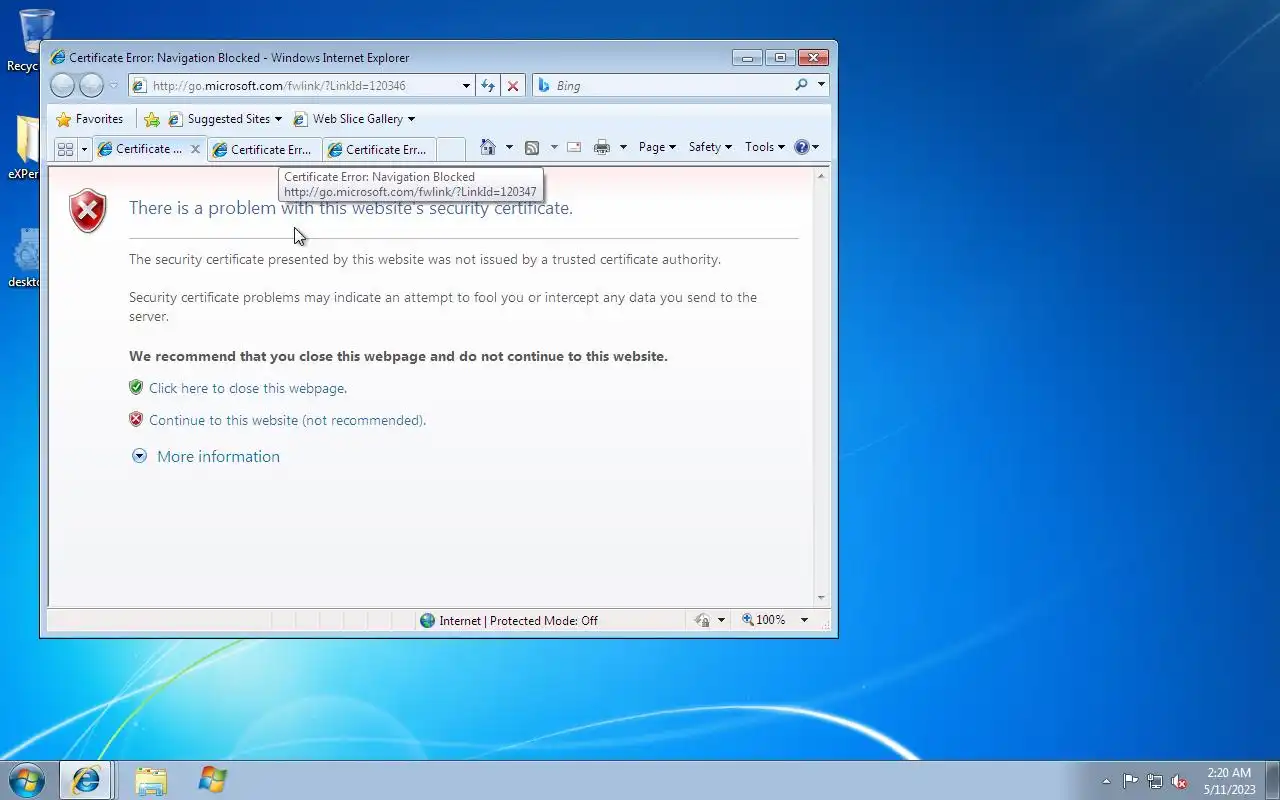The height and width of the screenshot is (800, 1280).
Task: Click the magnifier Search icon
Action: click(x=801, y=85)
